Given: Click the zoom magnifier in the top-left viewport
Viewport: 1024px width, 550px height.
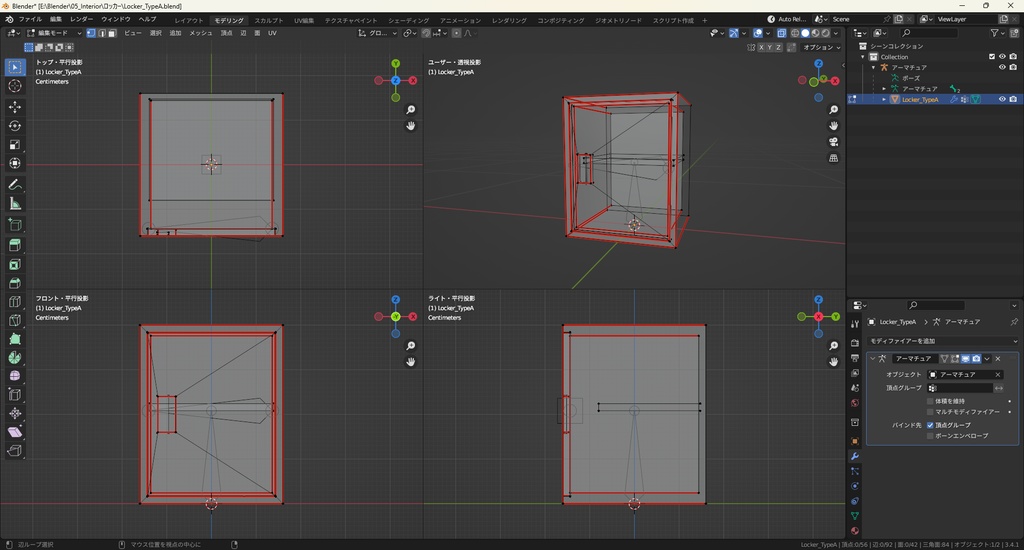Looking at the screenshot, I should 411,110.
